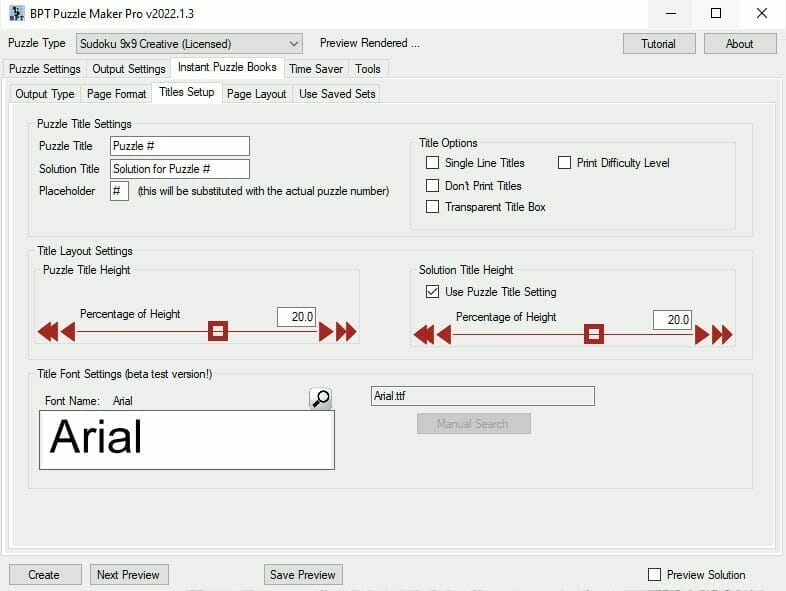The height and width of the screenshot is (591, 786).
Task: Open the Page Format sub-tab
Action: [x=116, y=94]
